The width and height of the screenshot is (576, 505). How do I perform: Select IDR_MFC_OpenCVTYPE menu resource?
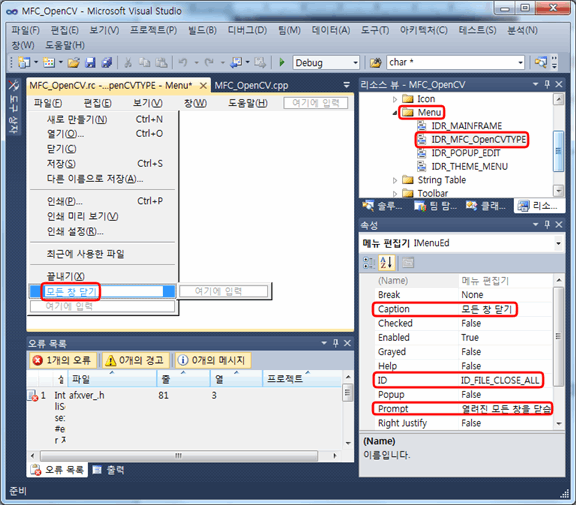[x=478, y=140]
